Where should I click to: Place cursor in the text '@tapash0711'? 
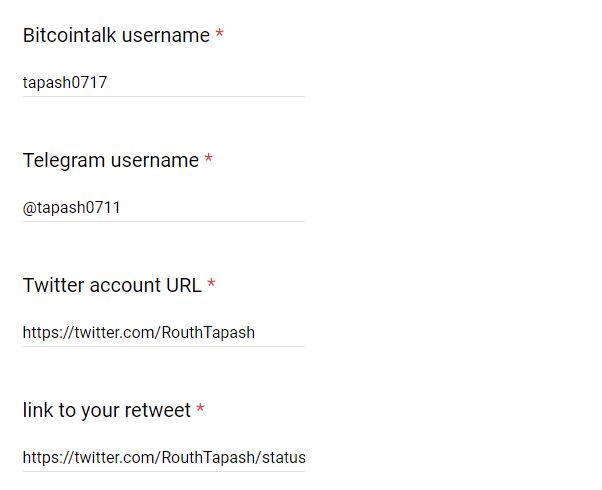point(72,208)
